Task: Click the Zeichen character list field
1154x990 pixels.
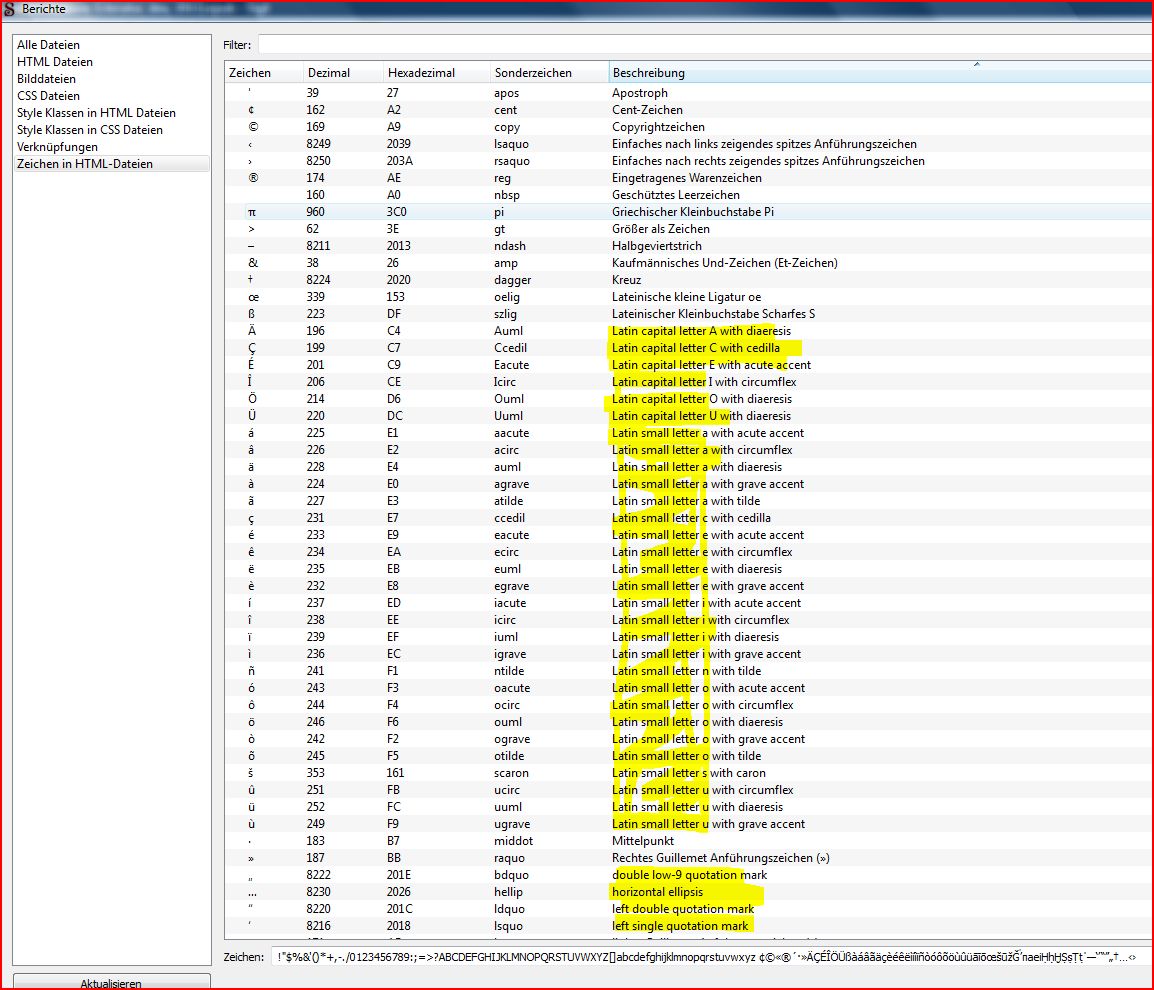Action: pos(710,957)
